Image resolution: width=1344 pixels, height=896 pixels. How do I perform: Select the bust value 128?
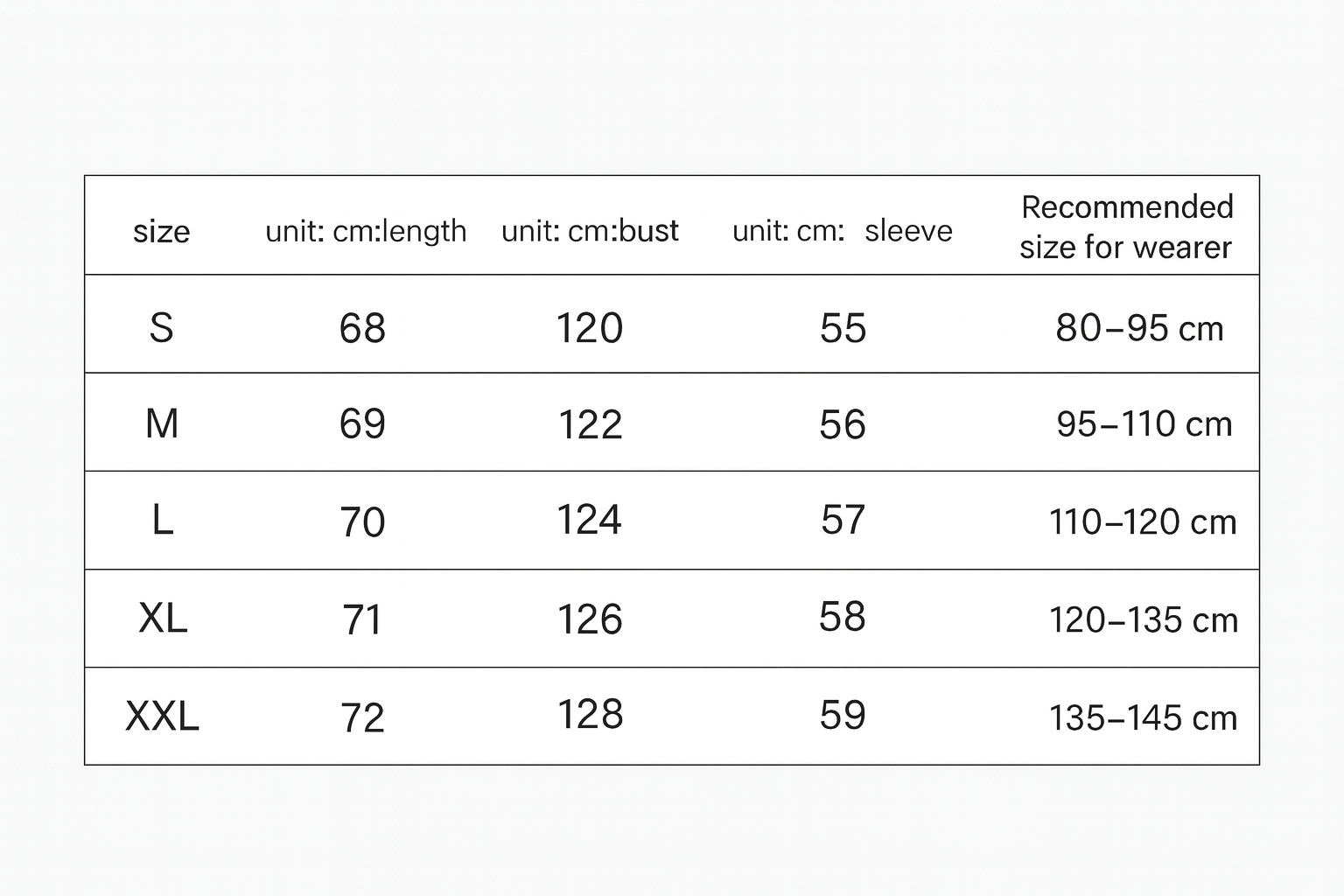[590, 715]
